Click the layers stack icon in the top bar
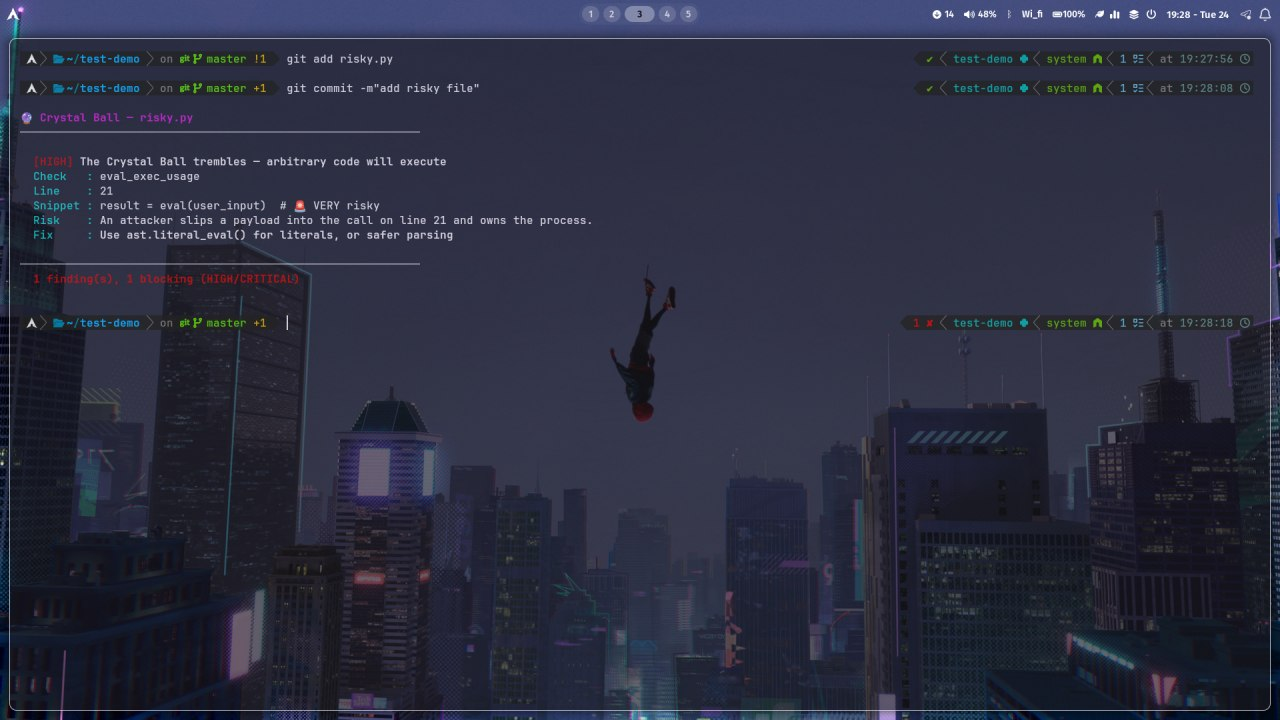The width and height of the screenshot is (1280, 720). [x=1134, y=14]
